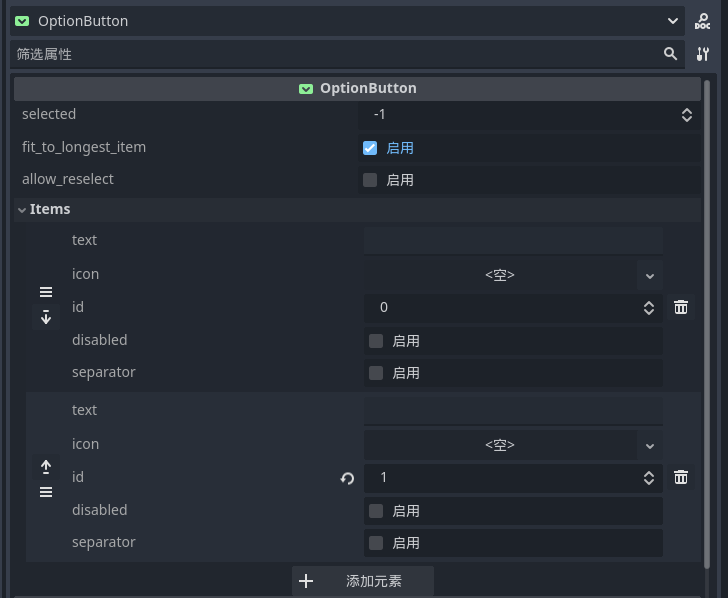Open inspector property tools settings icon
The width and height of the screenshot is (728, 598).
702,54
